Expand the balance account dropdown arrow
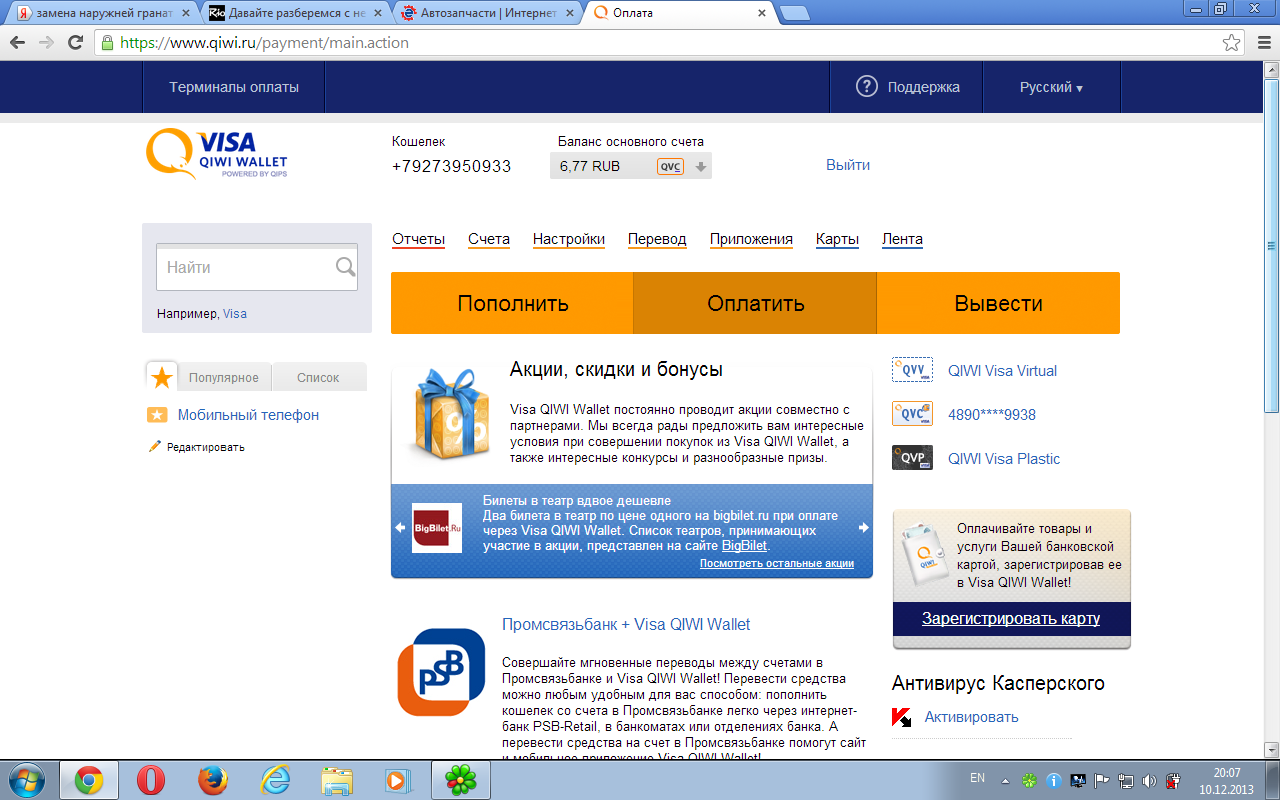 [x=701, y=167]
